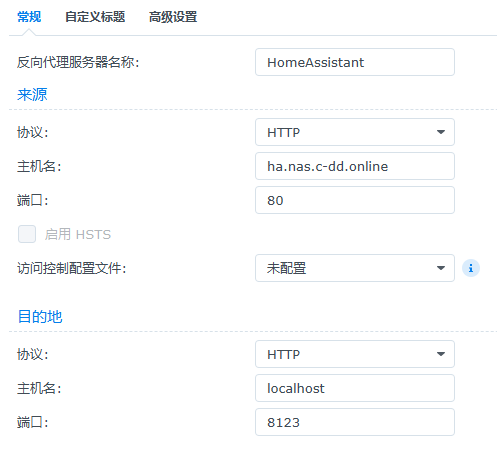Click the destination port field showing 8123
This screenshot has width=497, height=456.
click(355, 422)
